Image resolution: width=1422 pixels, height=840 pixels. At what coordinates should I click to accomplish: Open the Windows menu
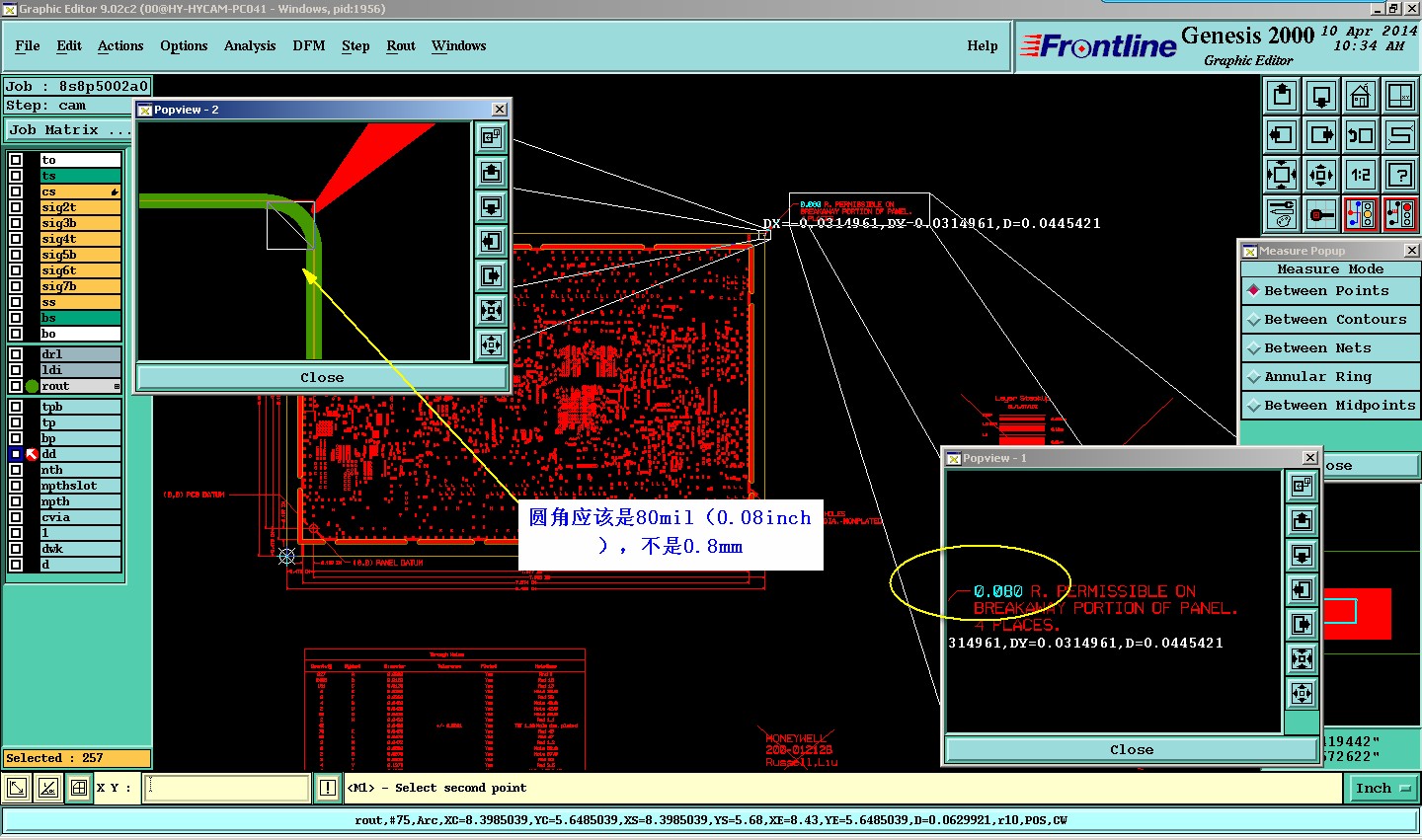pyautogui.click(x=459, y=46)
